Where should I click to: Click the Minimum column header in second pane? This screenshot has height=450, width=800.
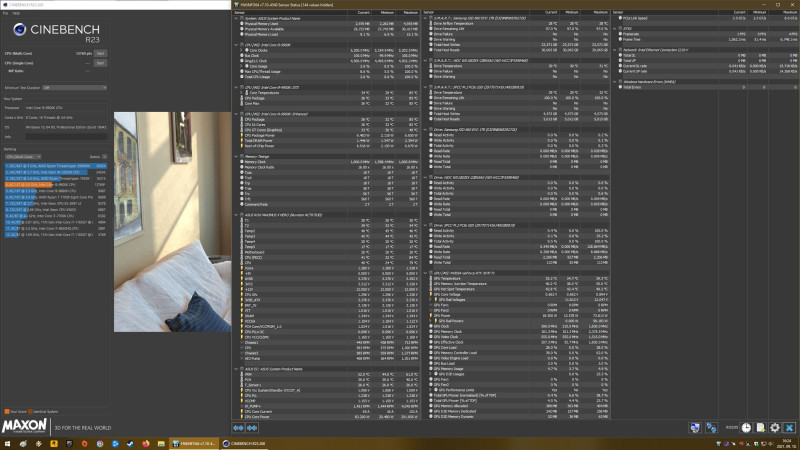571,12
